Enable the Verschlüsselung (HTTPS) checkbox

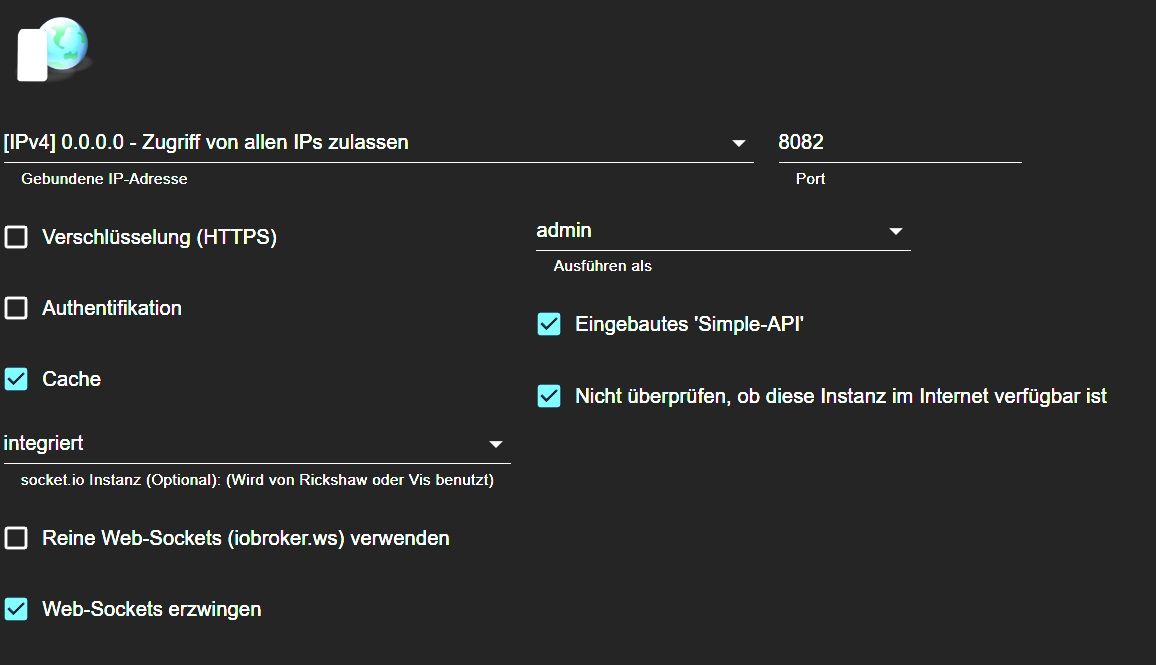pyautogui.click(x=16, y=238)
